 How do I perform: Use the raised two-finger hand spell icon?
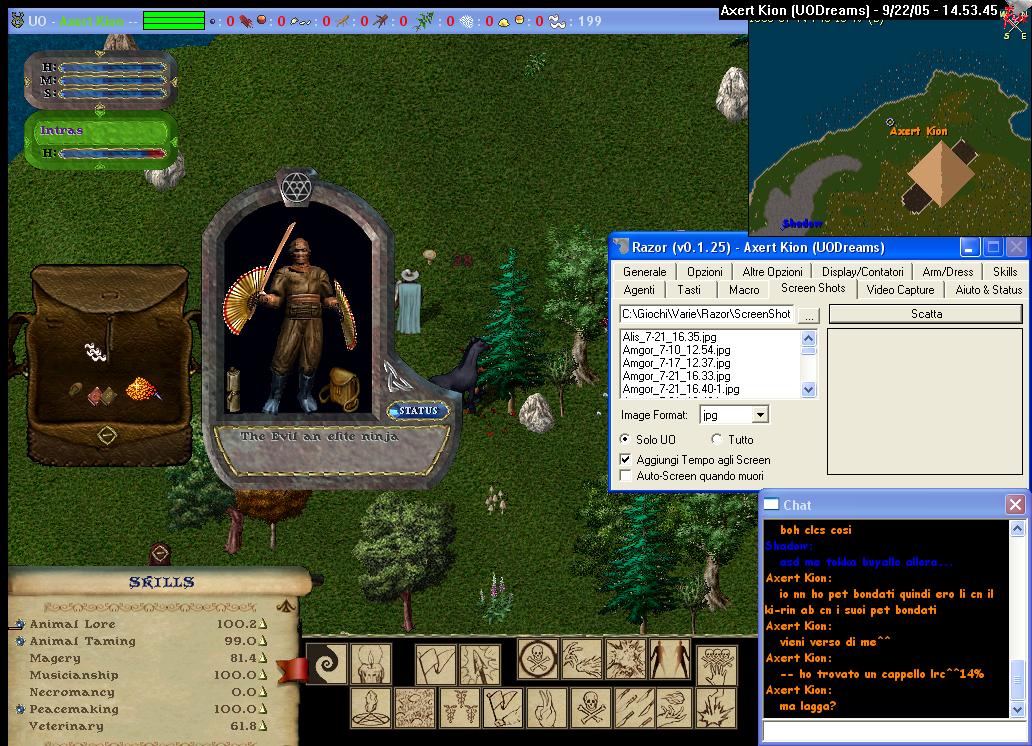(x=546, y=708)
